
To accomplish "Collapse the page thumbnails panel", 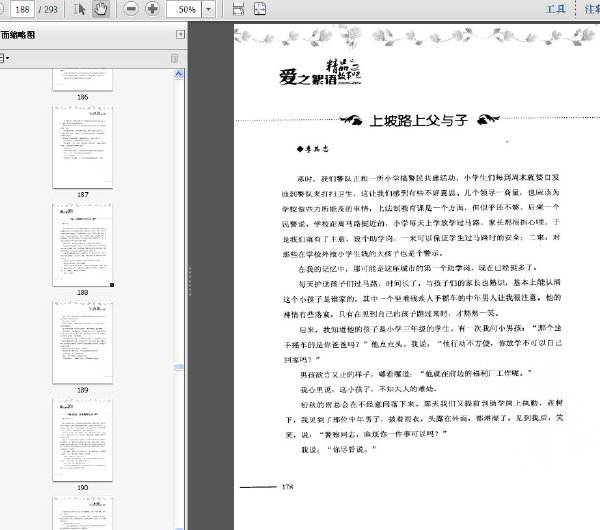I will (x=180, y=35).
